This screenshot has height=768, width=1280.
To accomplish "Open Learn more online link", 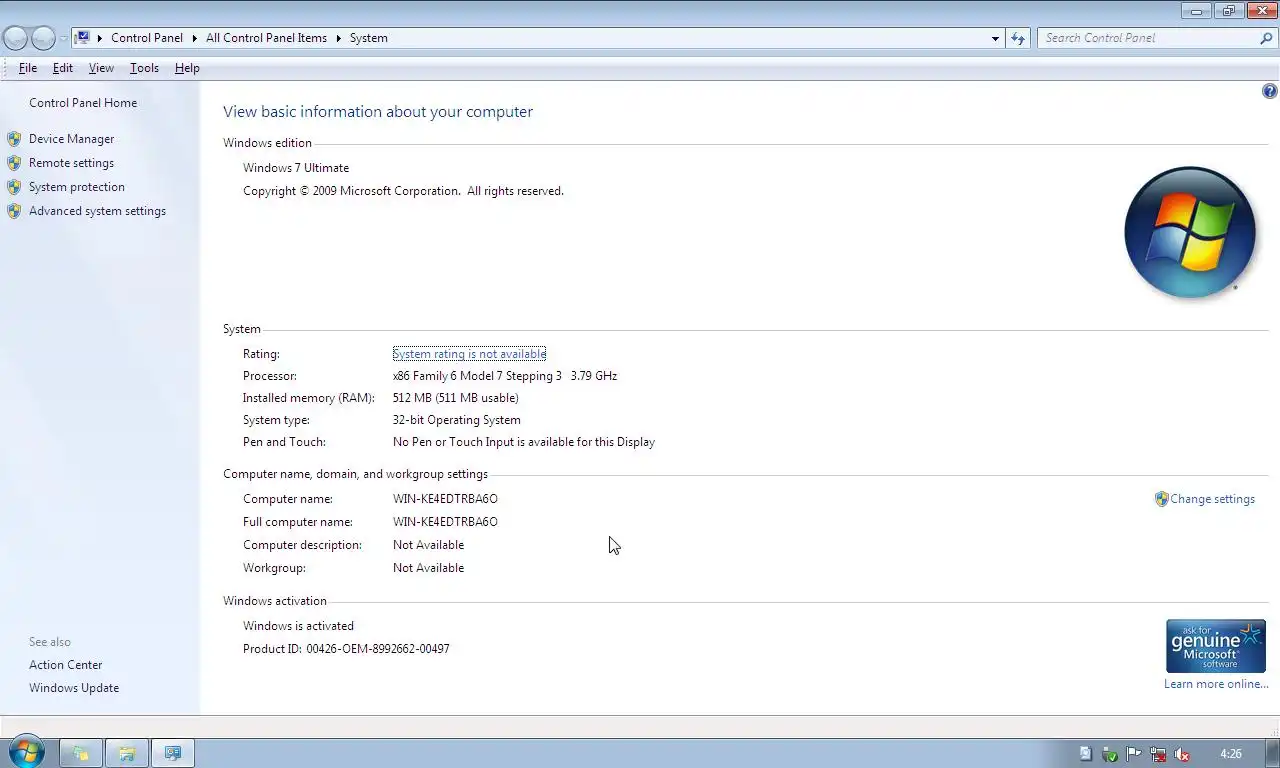I will [x=1216, y=684].
